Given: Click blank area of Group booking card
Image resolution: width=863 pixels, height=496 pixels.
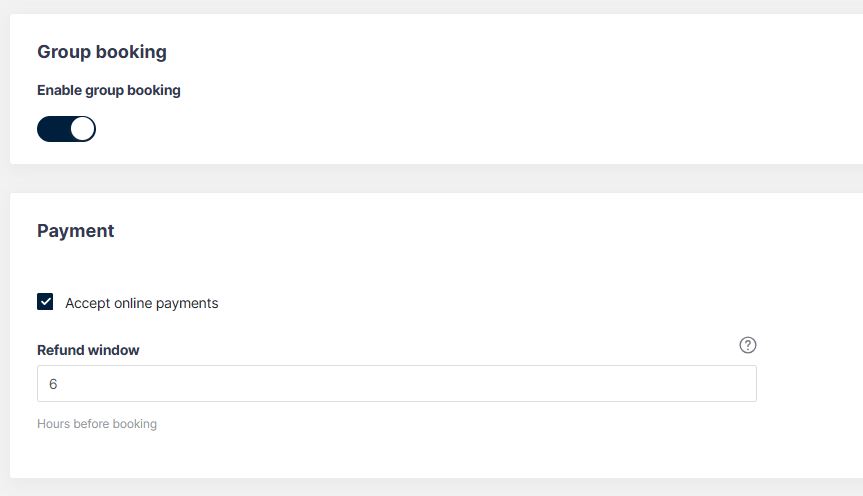Looking at the screenshot, I should [495, 88].
